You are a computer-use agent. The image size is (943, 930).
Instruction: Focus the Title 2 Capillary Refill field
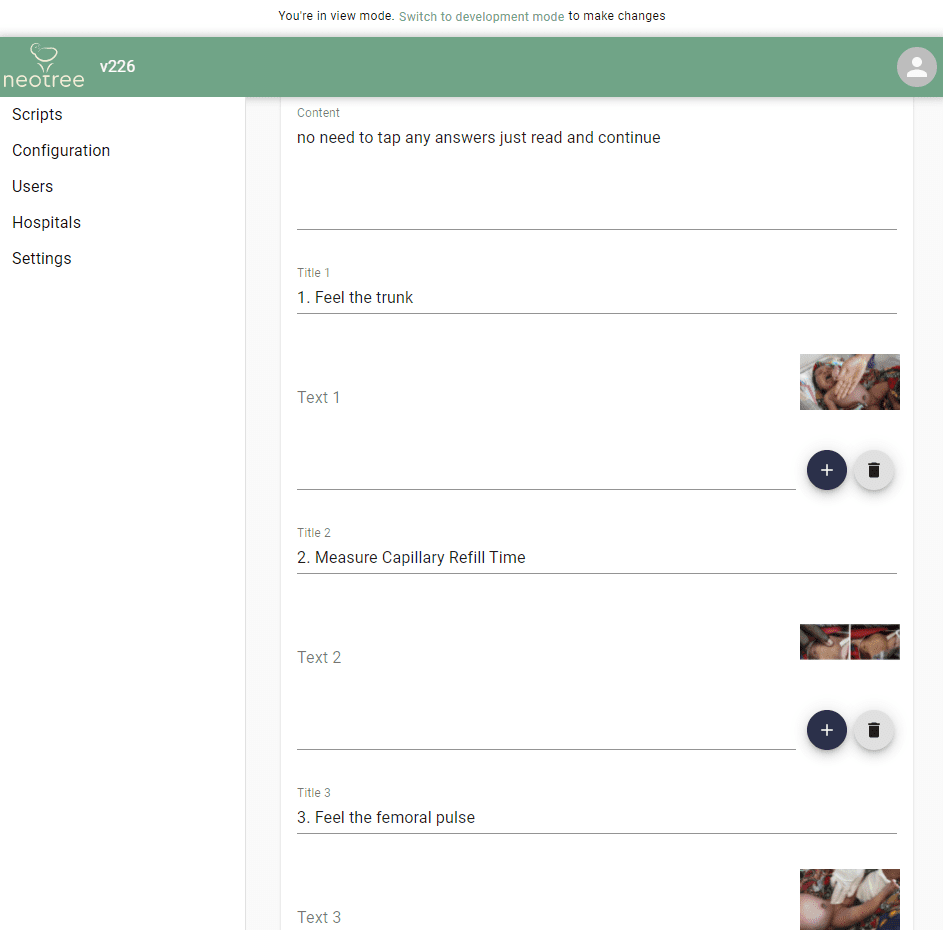coord(596,557)
